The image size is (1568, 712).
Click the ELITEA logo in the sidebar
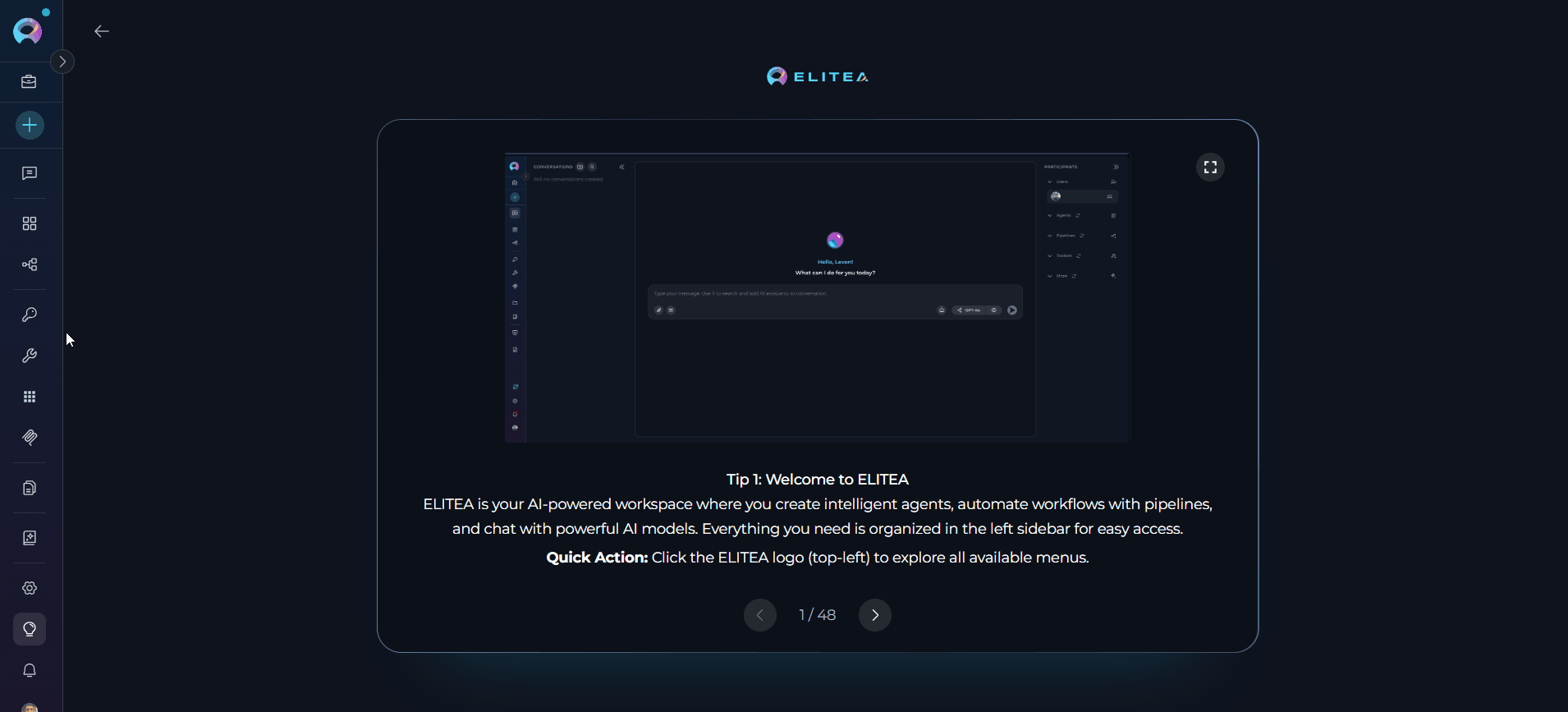coord(28,31)
